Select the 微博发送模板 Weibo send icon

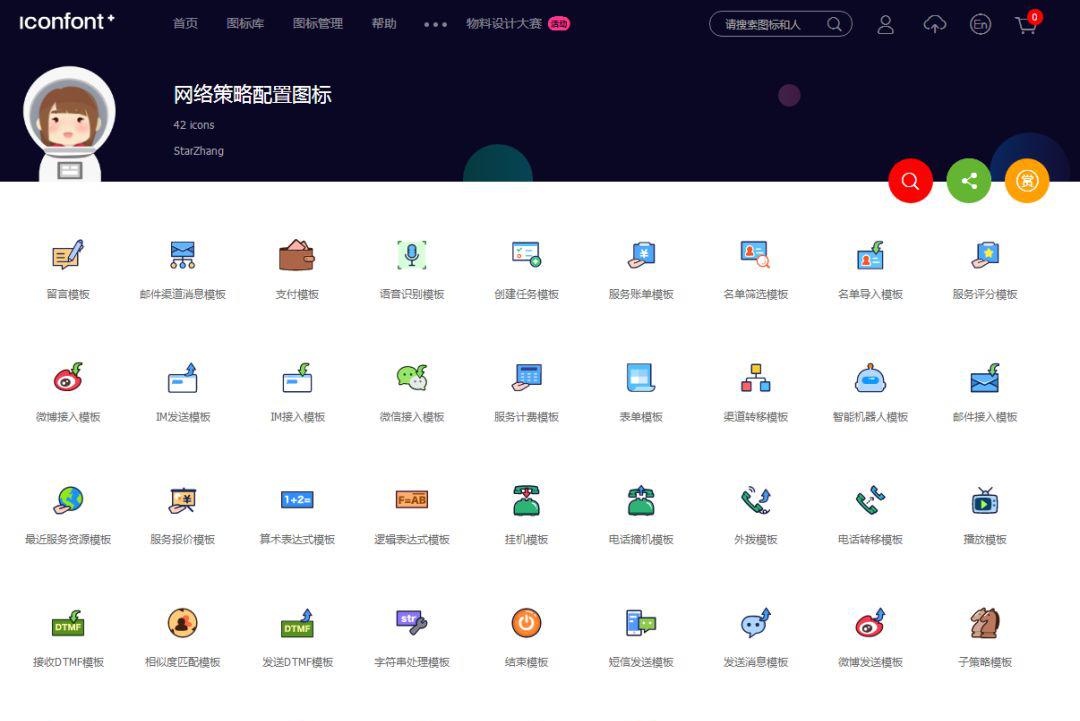click(870, 623)
